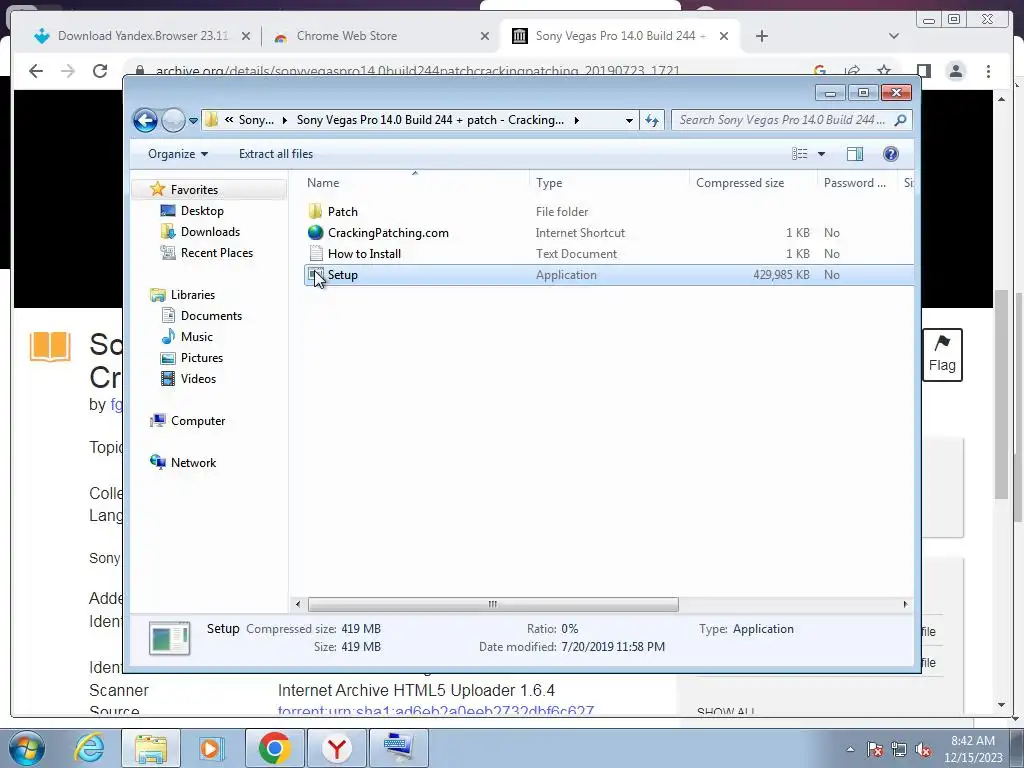Open Explorer help icon
The height and width of the screenshot is (768, 1024).
(x=891, y=154)
